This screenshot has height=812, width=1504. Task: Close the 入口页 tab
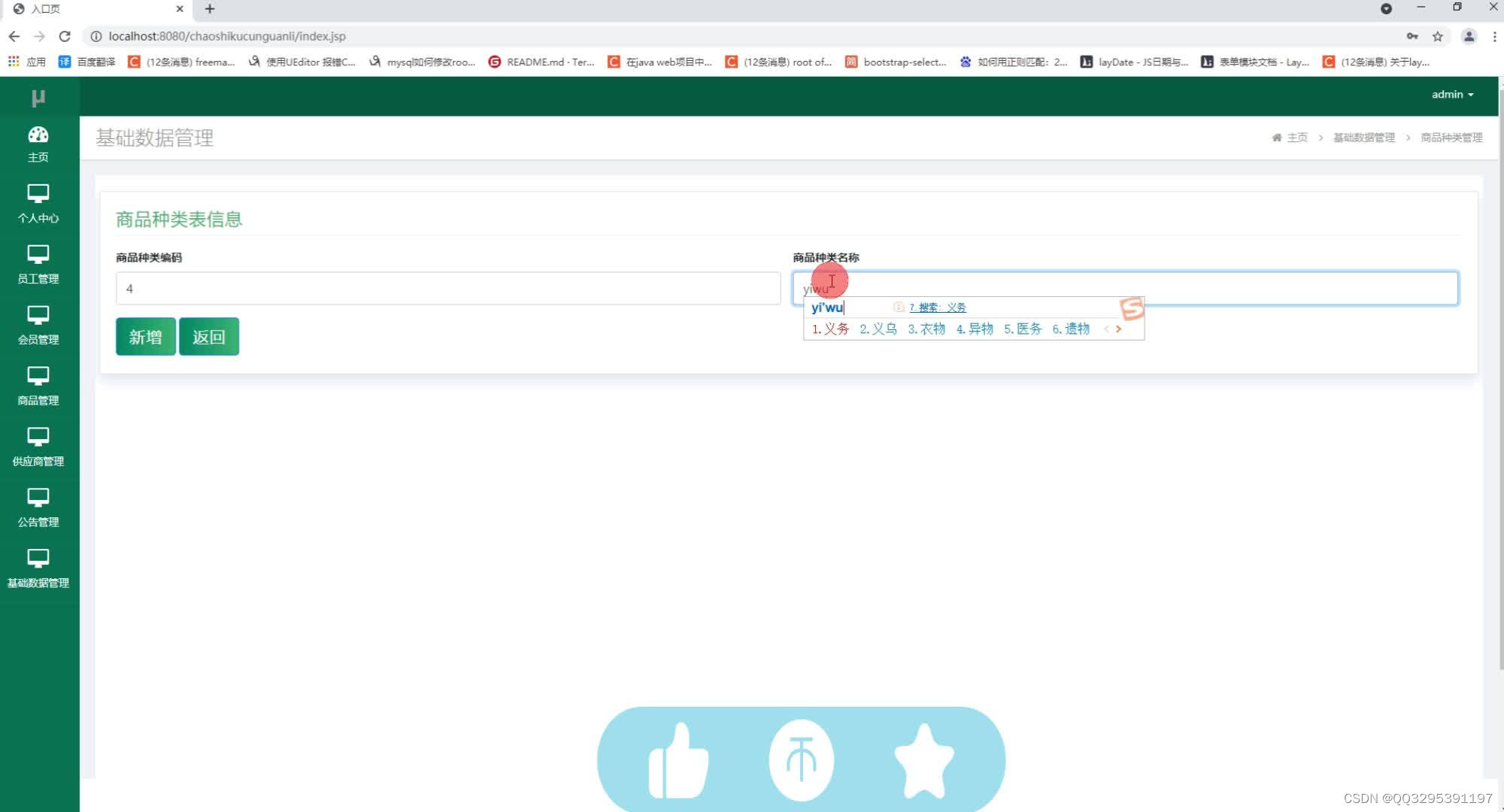(180, 9)
